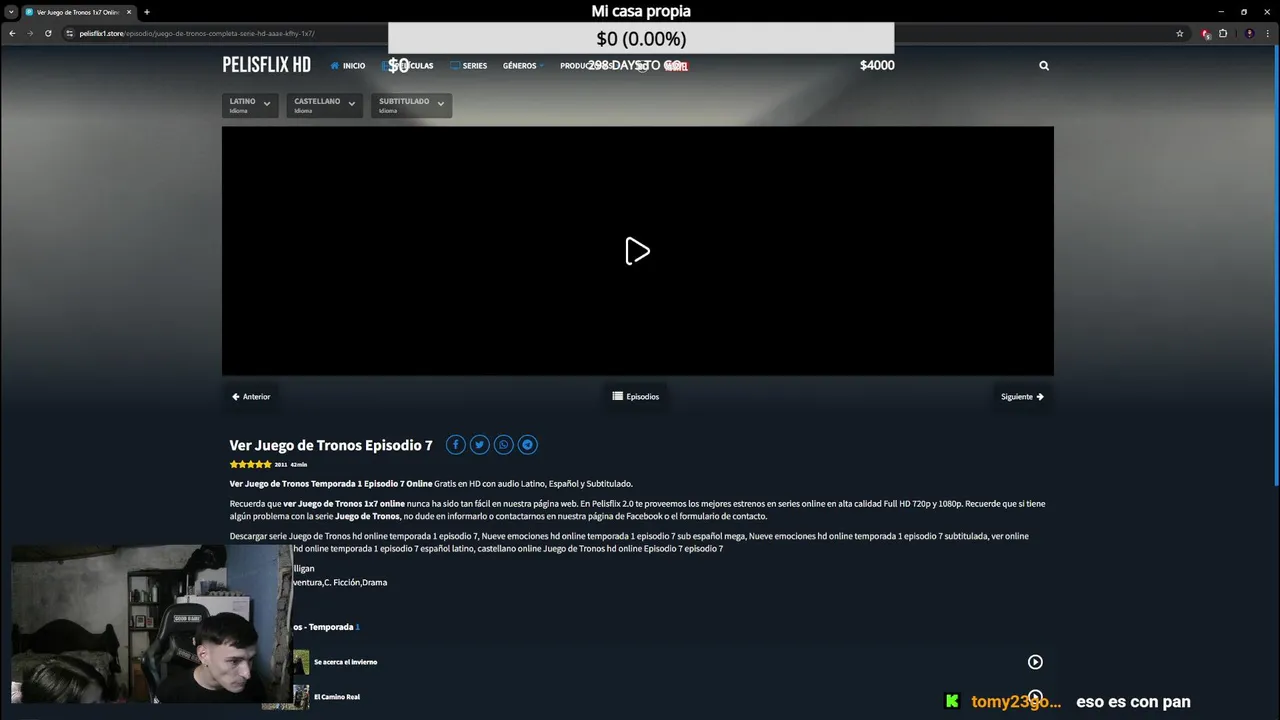This screenshot has width=1280, height=720.
Task: Click the Temporada 1 heading
Action: [326, 627]
